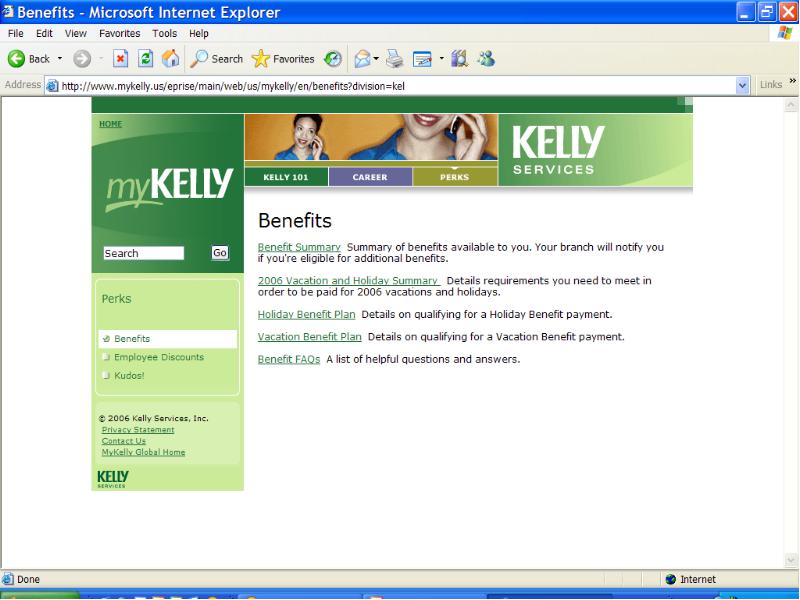This screenshot has width=800, height=600.
Task: Open the Holiday Benefit Plan link
Action: (306, 314)
